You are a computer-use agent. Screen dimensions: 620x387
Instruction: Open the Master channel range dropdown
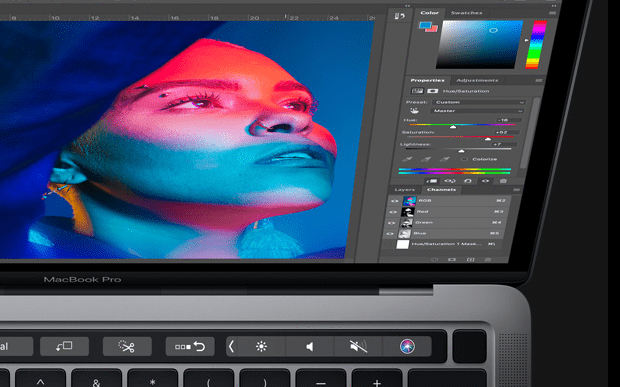[477, 111]
